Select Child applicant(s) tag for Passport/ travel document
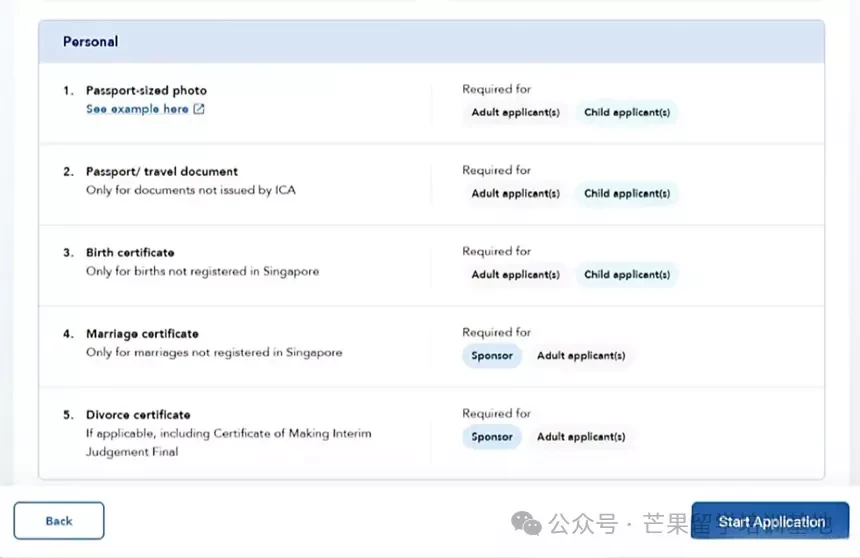This screenshot has width=860, height=558. (627, 194)
